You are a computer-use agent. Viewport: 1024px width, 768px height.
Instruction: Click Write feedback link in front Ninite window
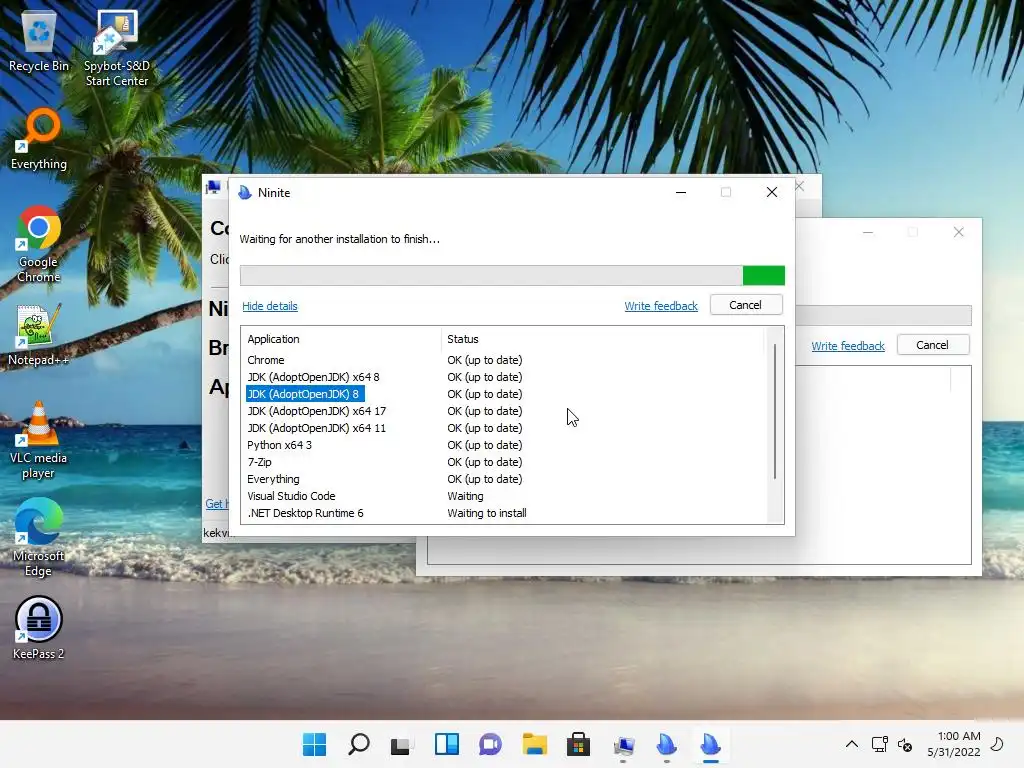pyautogui.click(x=661, y=306)
